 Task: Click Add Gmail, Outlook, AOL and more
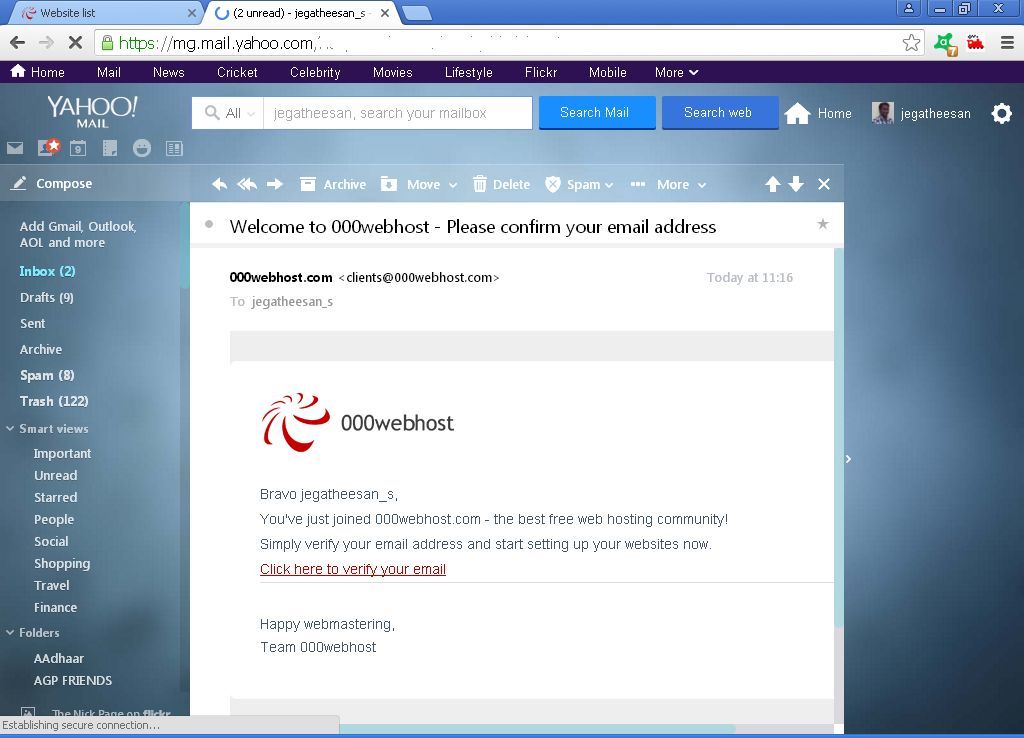(78, 234)
